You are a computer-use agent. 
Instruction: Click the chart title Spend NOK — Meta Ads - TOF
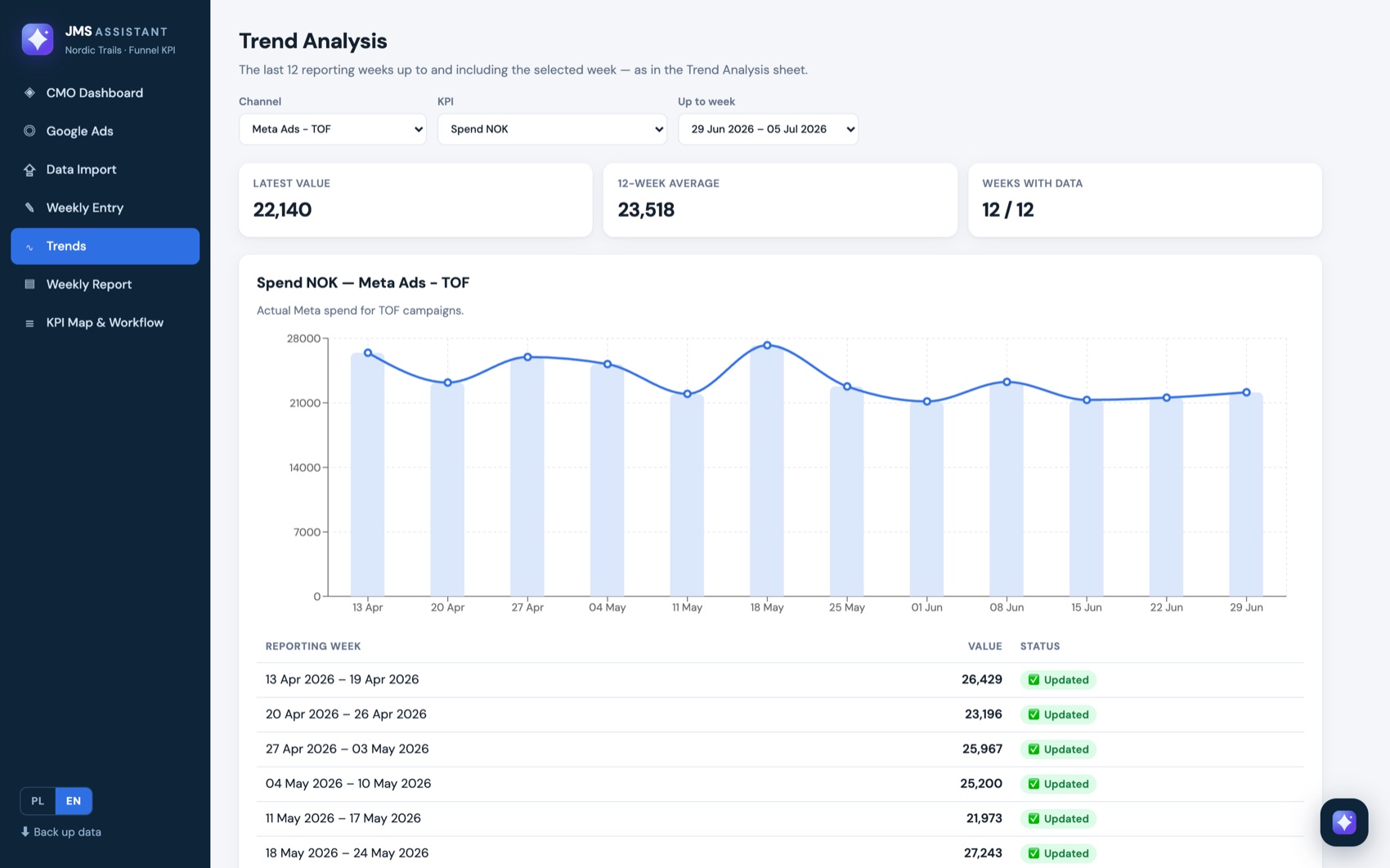point(363,283)
